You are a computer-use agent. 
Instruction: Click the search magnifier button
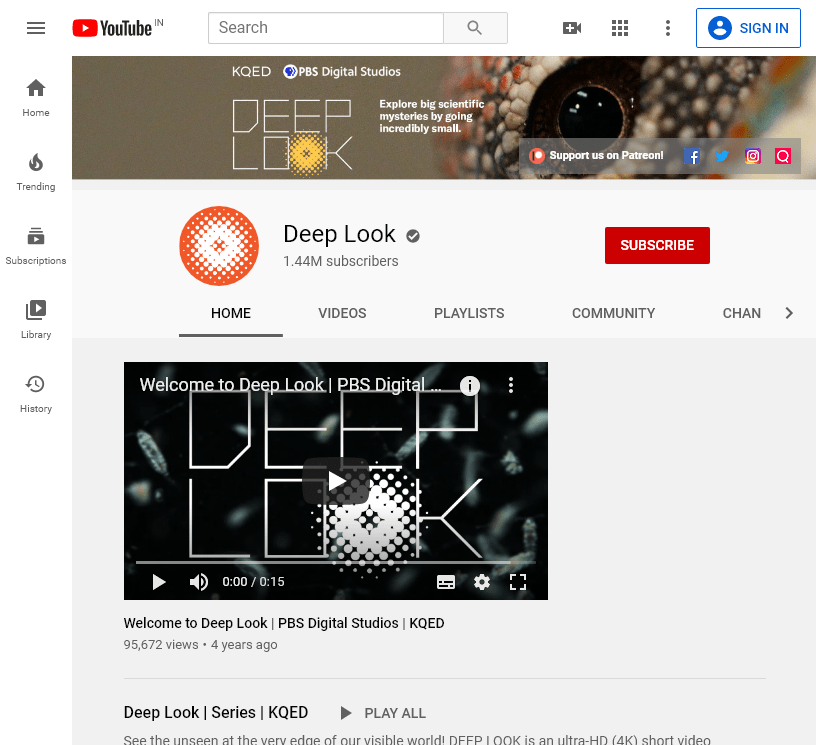coord(475,28)
